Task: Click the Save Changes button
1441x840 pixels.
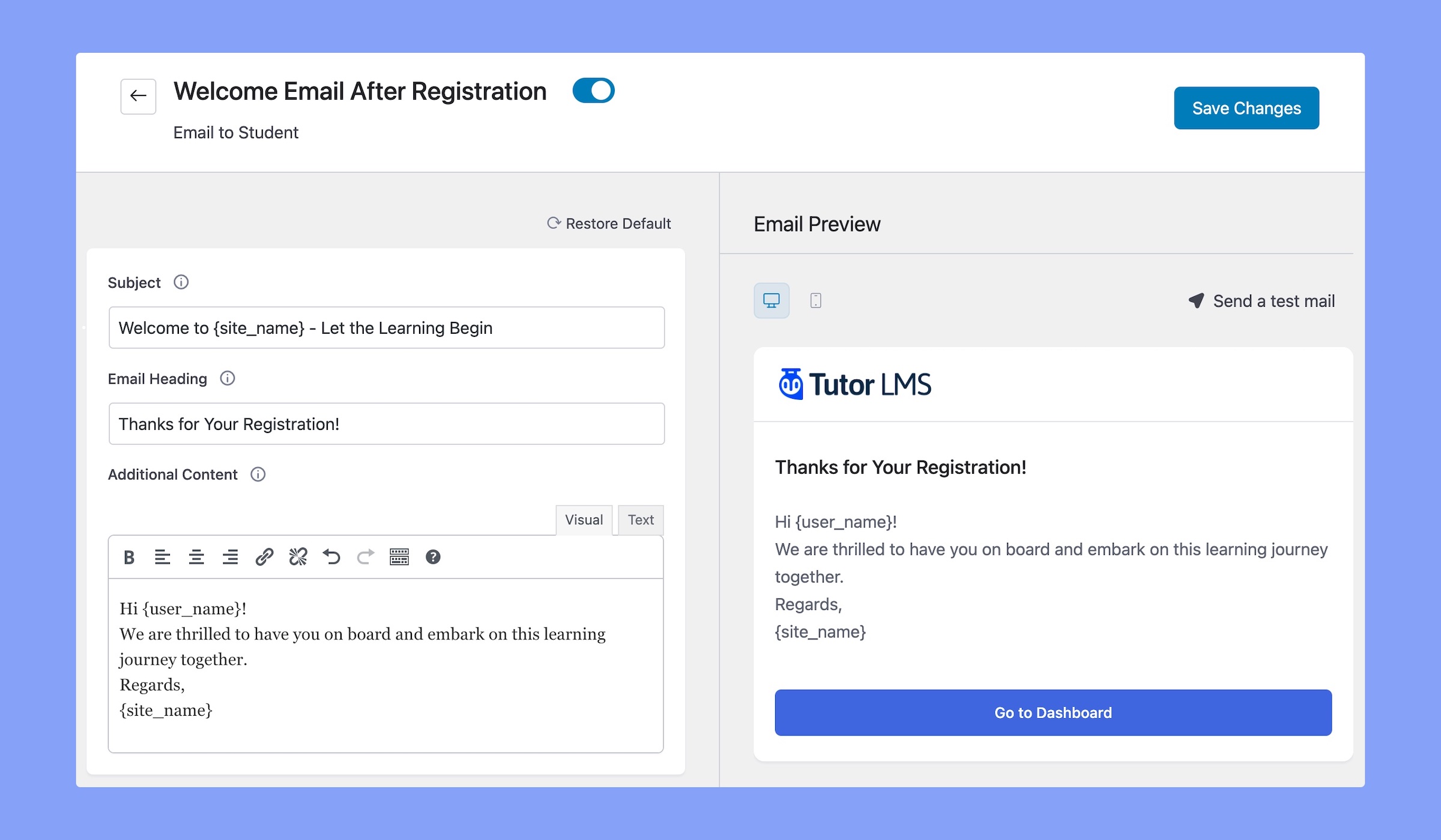Action: point(1246,107)
